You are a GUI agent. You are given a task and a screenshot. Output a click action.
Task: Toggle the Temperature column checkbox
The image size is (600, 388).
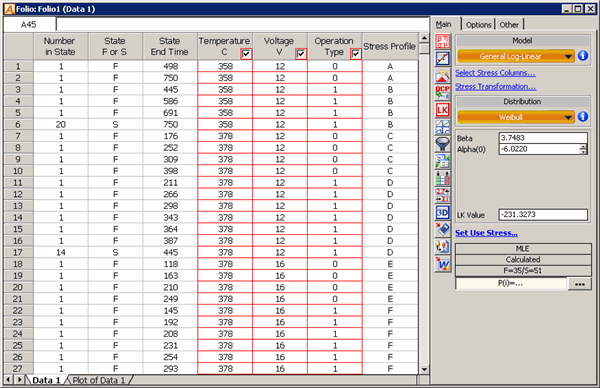click(246, 54)
